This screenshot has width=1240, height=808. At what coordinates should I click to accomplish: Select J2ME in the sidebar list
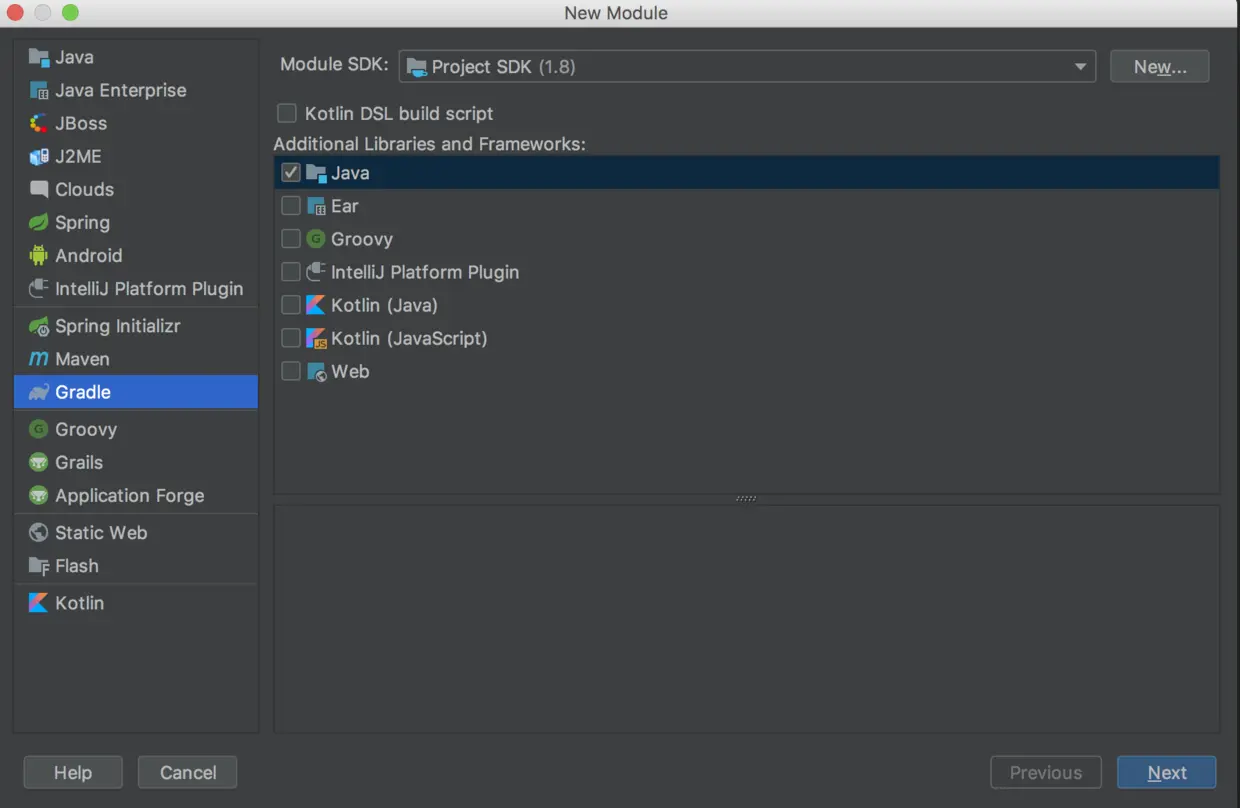coord(135,156)
